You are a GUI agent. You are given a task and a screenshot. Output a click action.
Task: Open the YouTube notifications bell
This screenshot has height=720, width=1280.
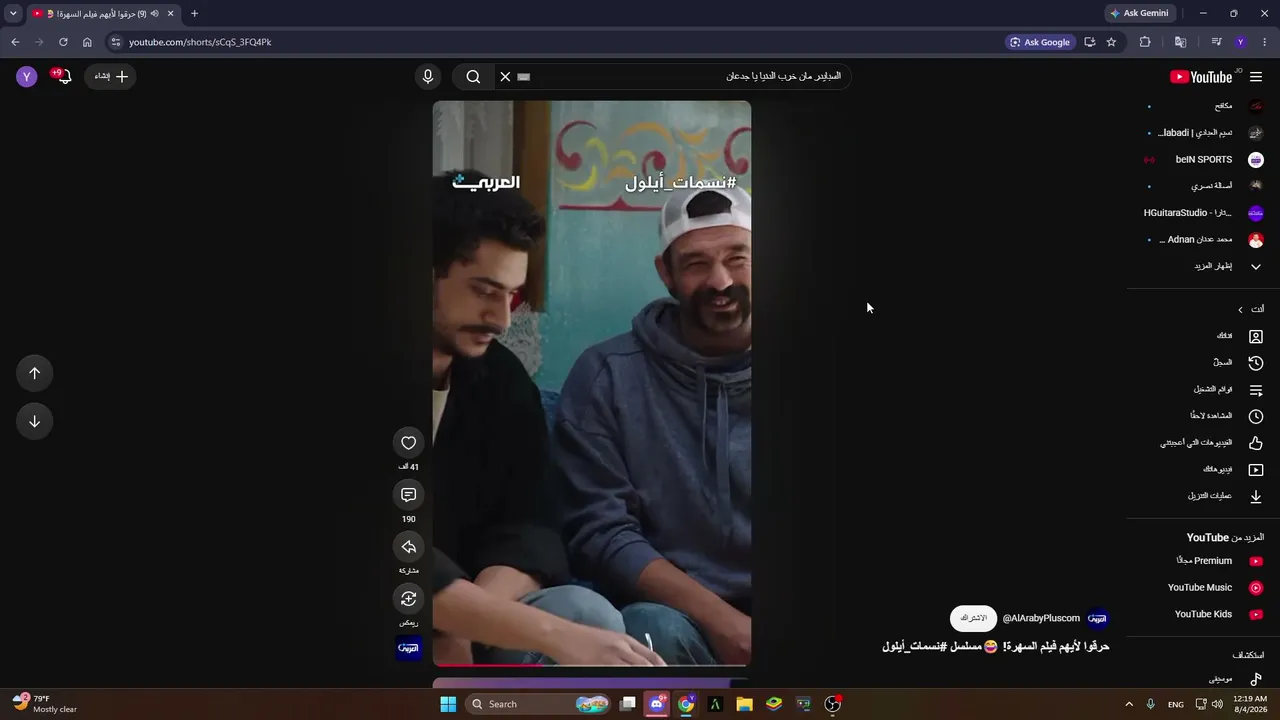pyautogui.click(x=64, y=76)
